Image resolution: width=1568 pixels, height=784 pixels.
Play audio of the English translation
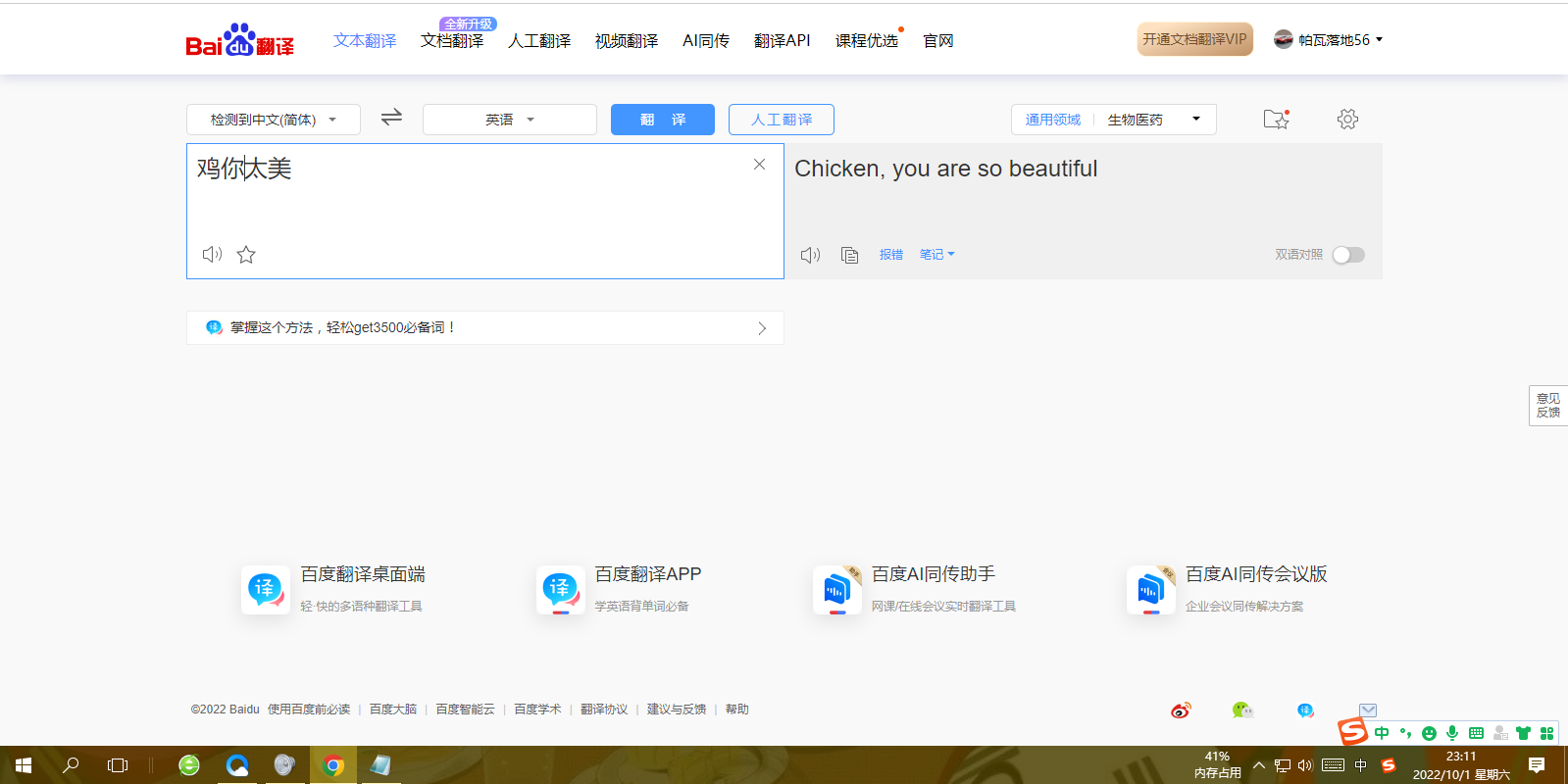[x=810, y=255]
